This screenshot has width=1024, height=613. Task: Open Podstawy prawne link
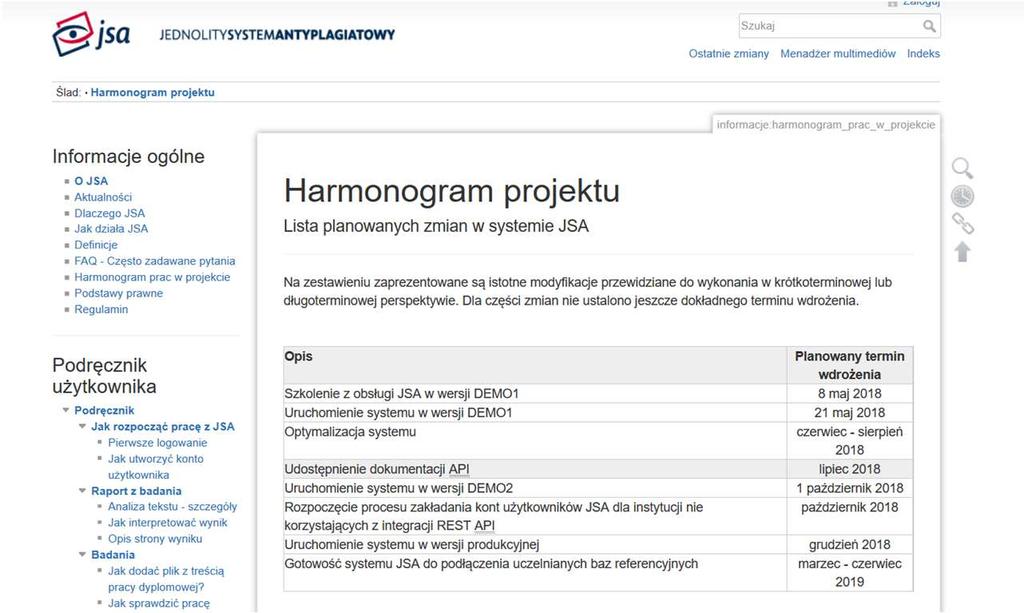[118, 293]
